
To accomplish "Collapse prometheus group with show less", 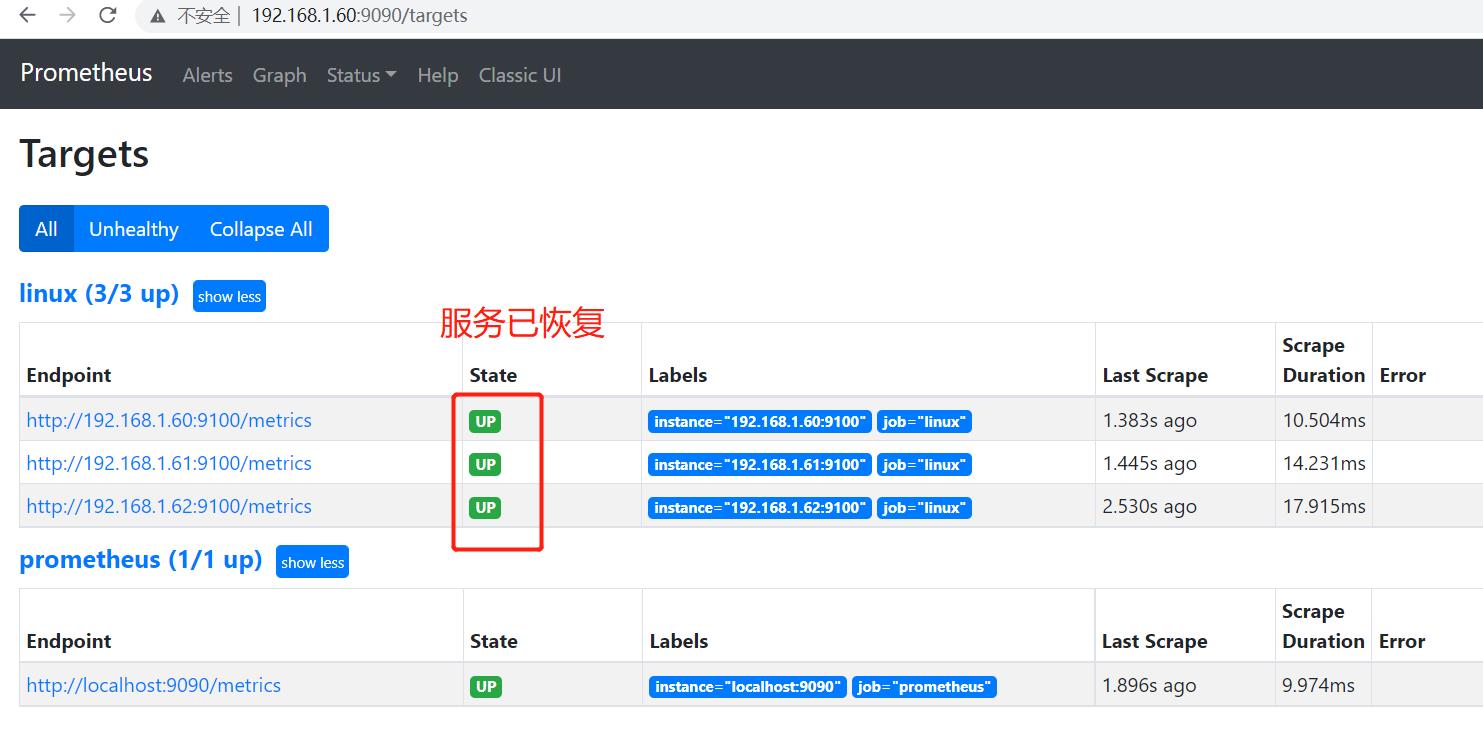I will [312, 562].
